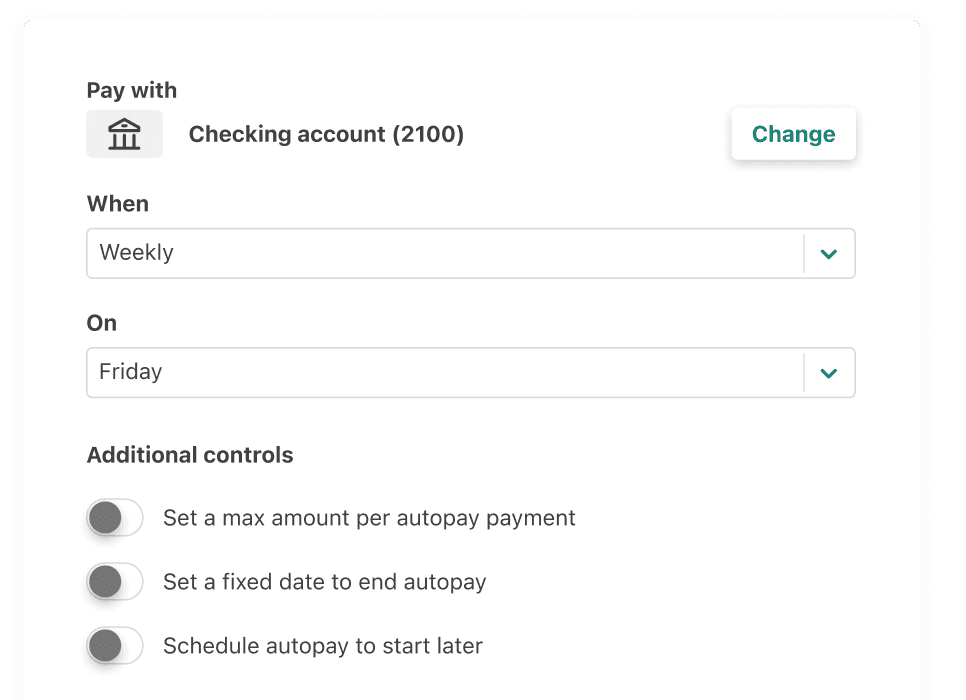966x700 pixels.
Task: Select the Weekly value text
Action: (x=136, y=253)
